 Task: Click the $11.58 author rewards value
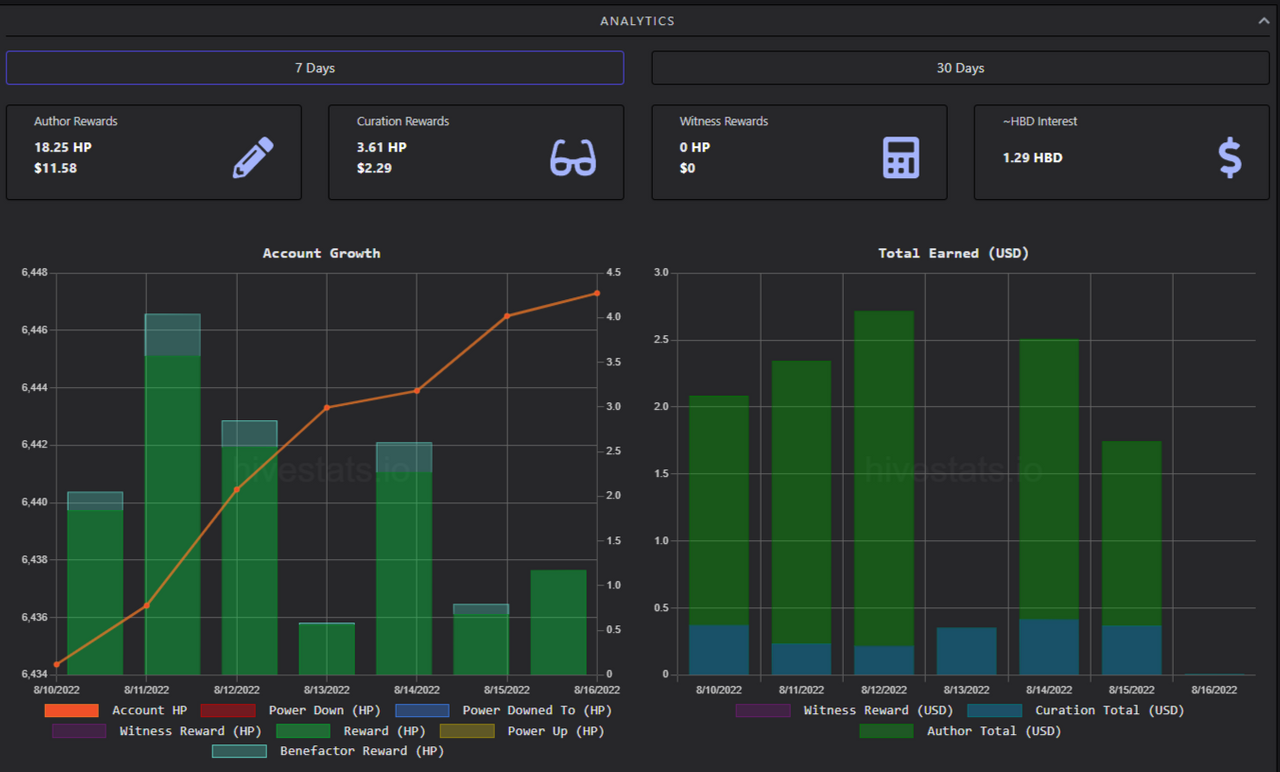pyautogui.click(x=56, y=168)
